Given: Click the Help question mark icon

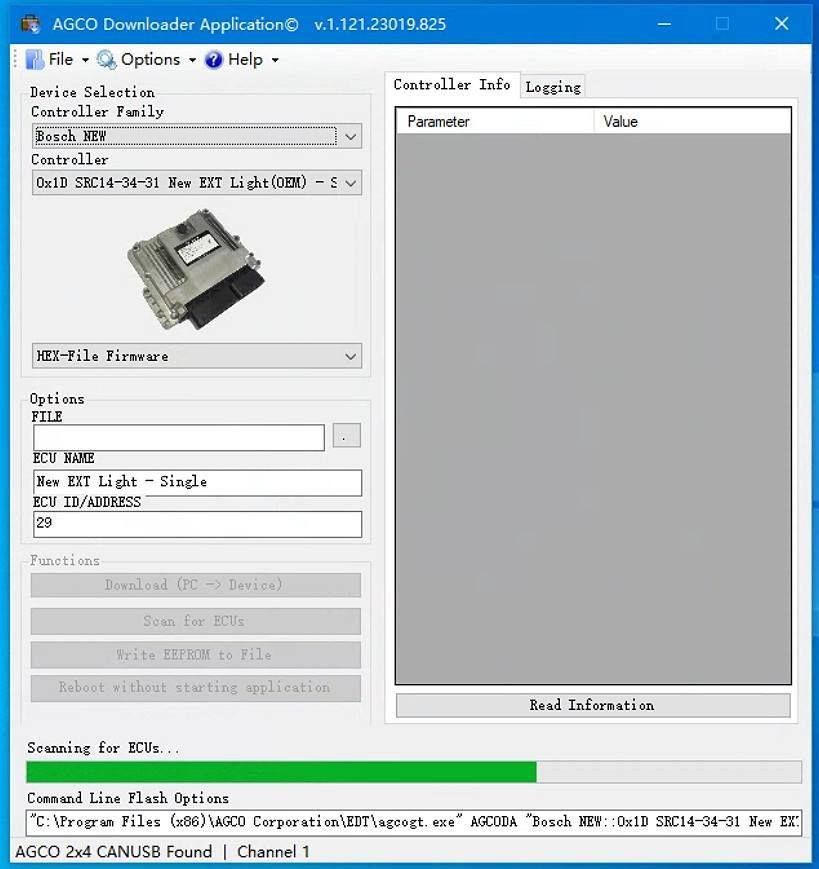Looking at the screenshot, I should pos(213,59).
